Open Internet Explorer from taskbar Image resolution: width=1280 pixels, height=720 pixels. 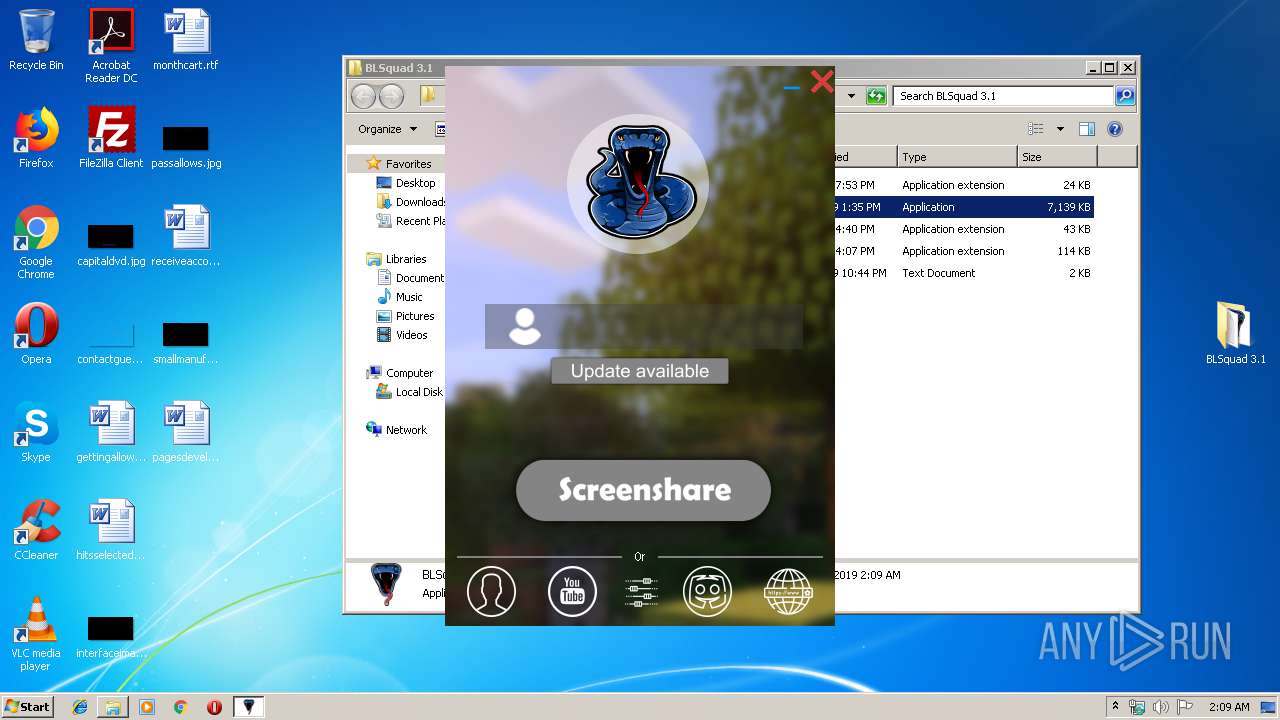80,706
